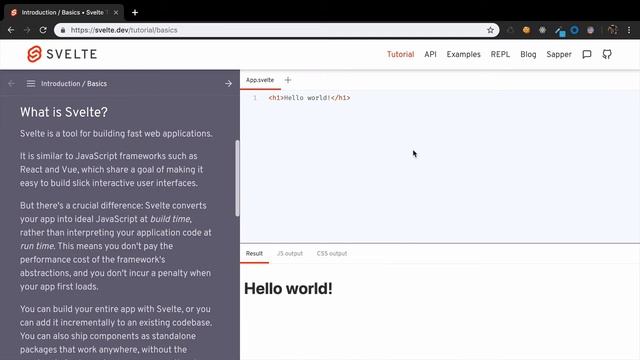The width and height of the screenshot is (640, 360).
Task: Click the browser forward arrow
Action: 27,30
